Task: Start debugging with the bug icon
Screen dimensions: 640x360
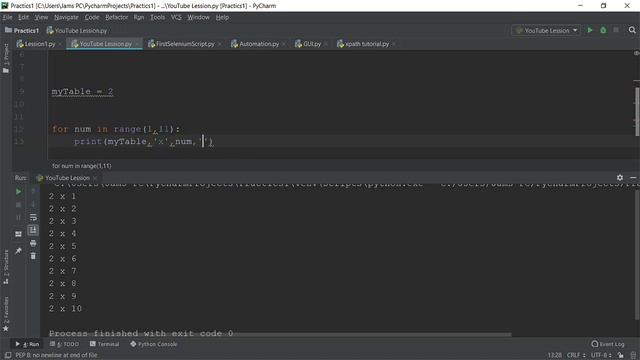Action: (603, 30)
